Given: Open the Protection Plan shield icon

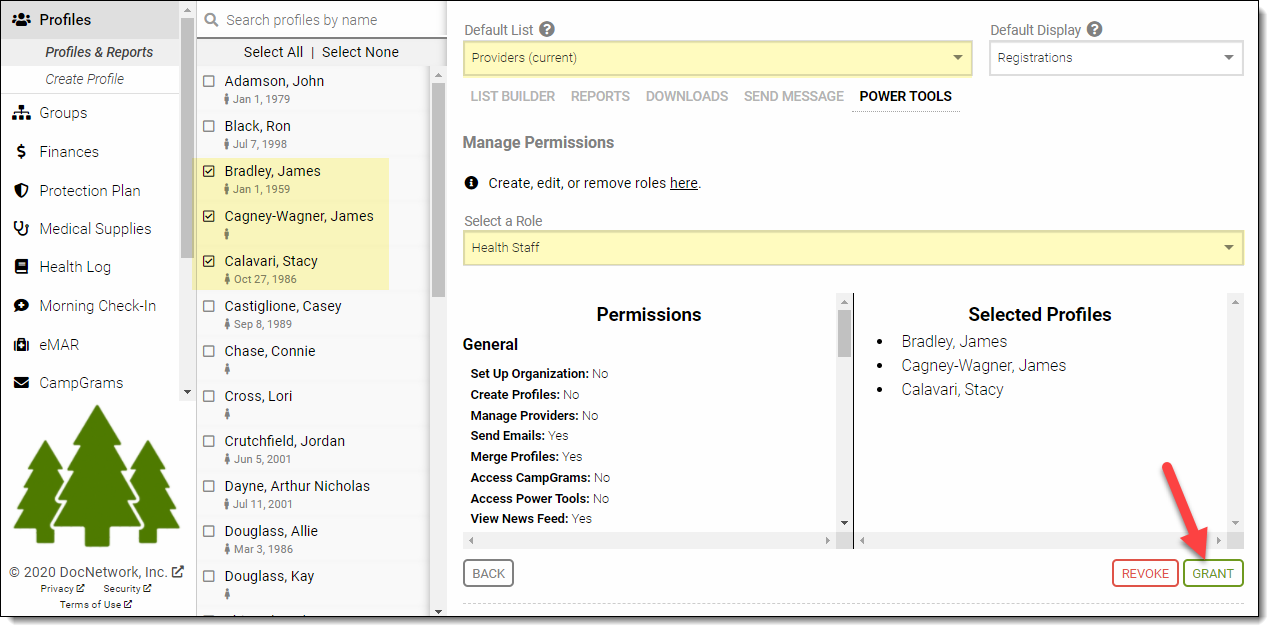Looking at the screenshot, I should pos(21,191).
